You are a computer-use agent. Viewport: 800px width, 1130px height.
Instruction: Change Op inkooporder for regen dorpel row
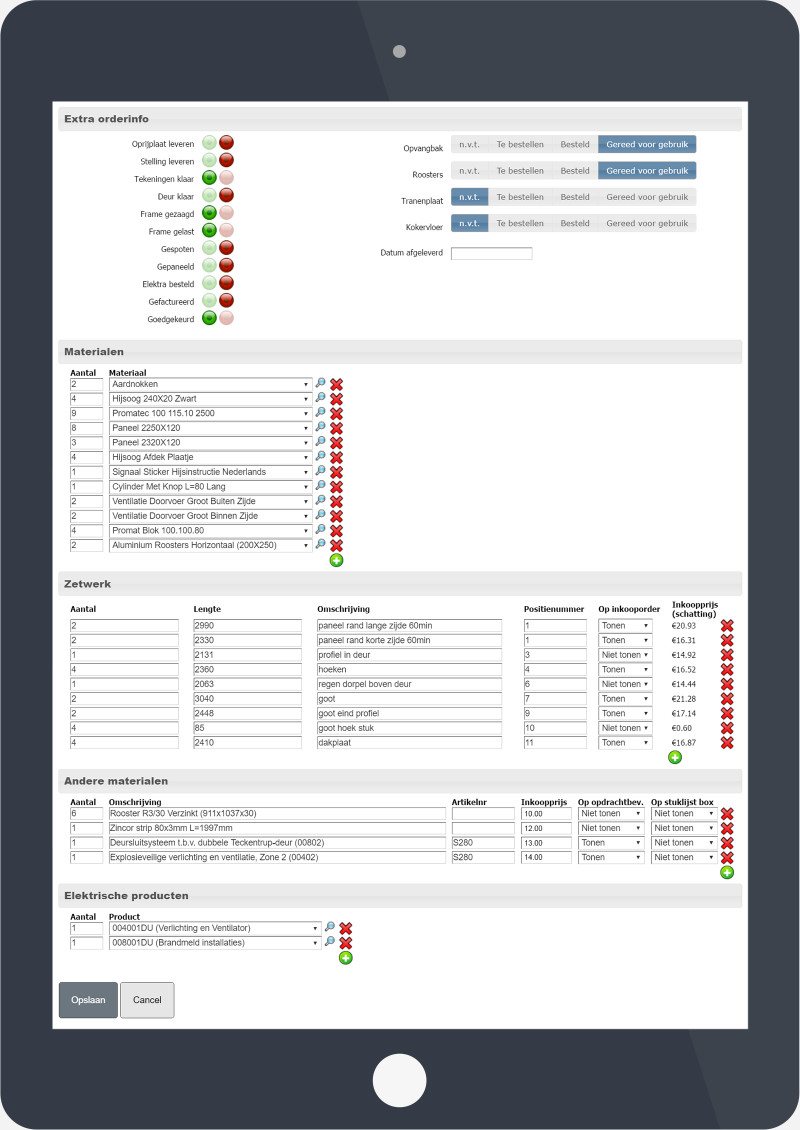[x=625, y=684]
